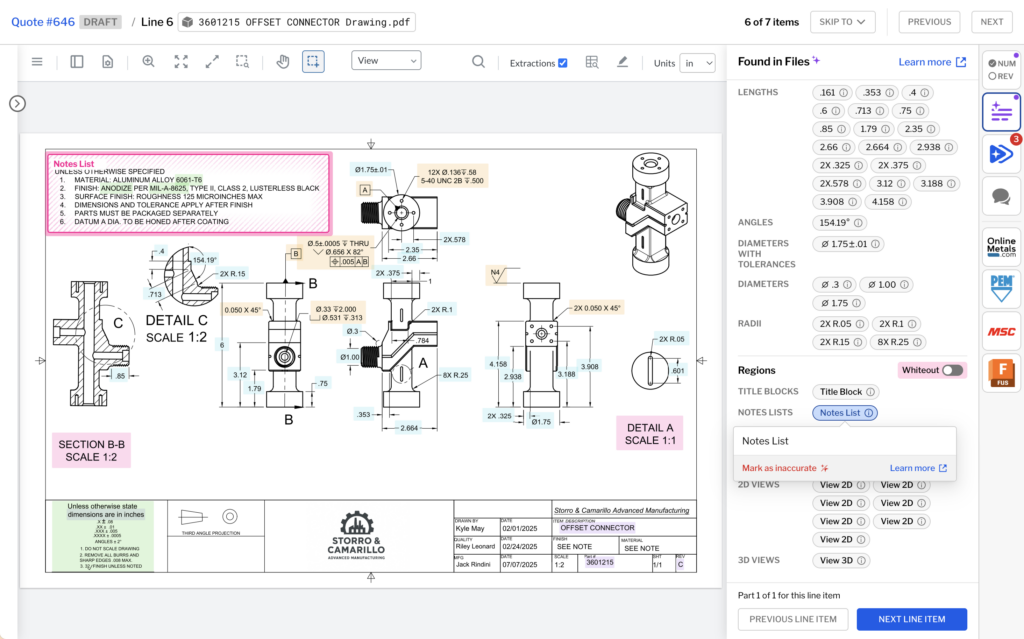This screenshot has height=639, width=1024.
Task: Click NEXT LINE ITEM button
Action: click(912, 619)
